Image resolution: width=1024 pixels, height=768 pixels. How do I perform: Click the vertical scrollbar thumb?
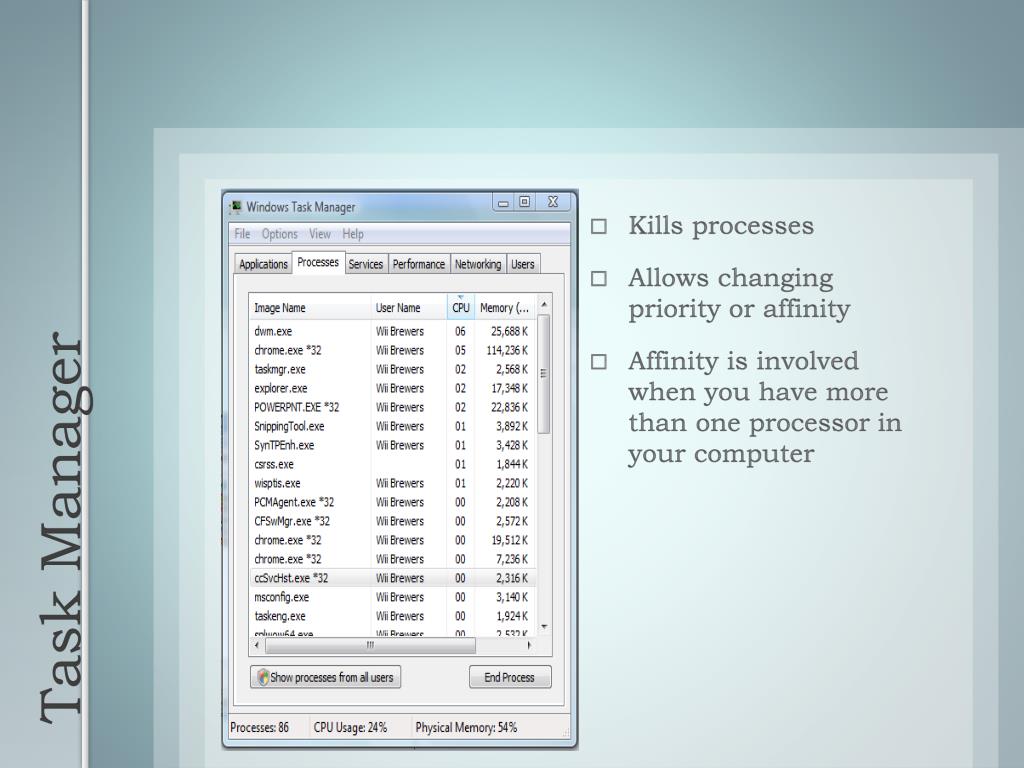tap(543, 374)
